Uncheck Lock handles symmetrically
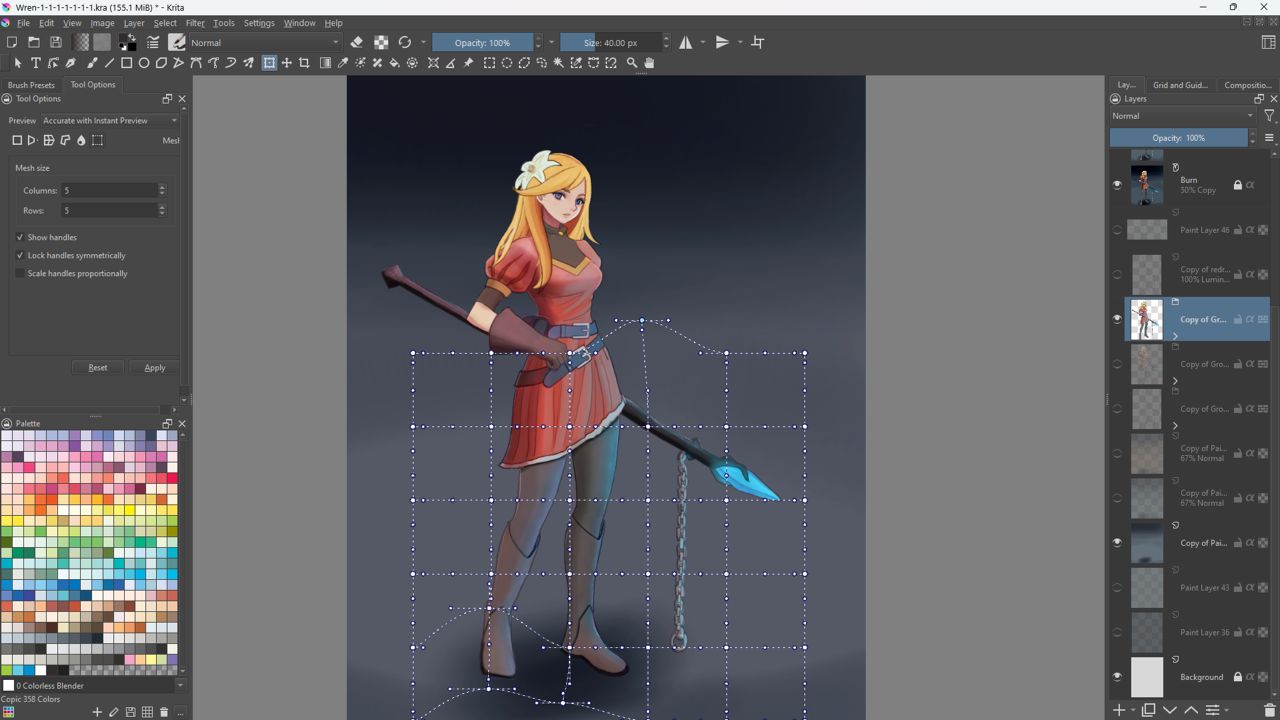The width and height of the screenshot is (1280, 720). (21, 255)
